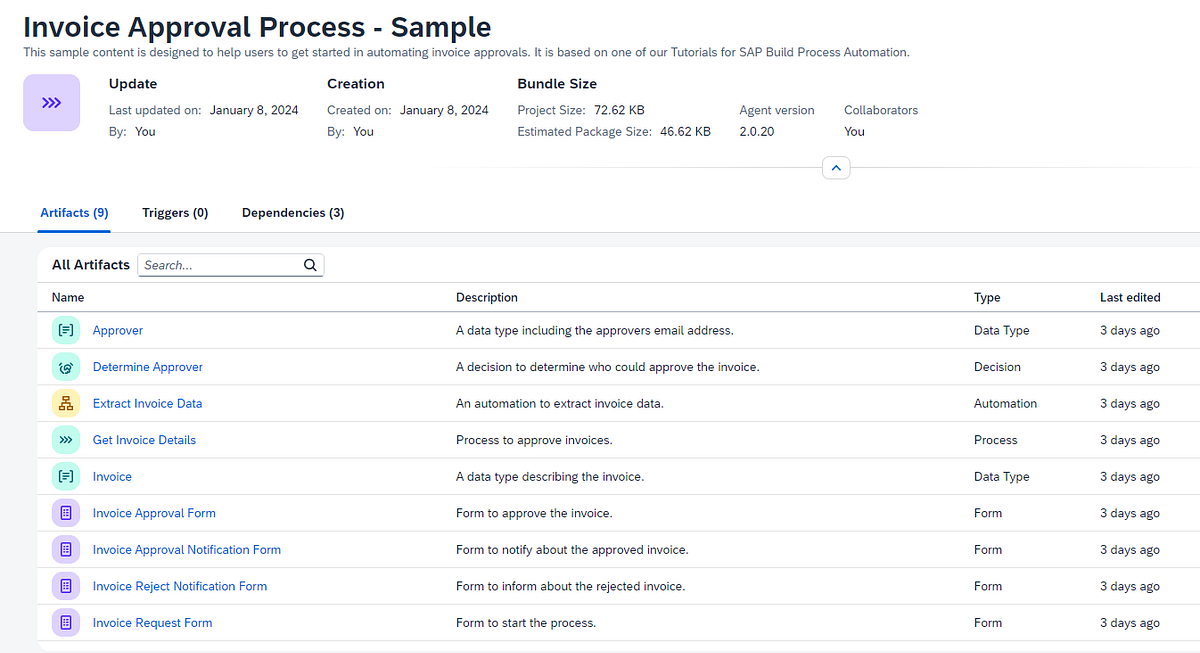This screenshot has height=653, width=1200.
Task: Click the Extract Invoice Data automation icon
Action: coord(65,403)
